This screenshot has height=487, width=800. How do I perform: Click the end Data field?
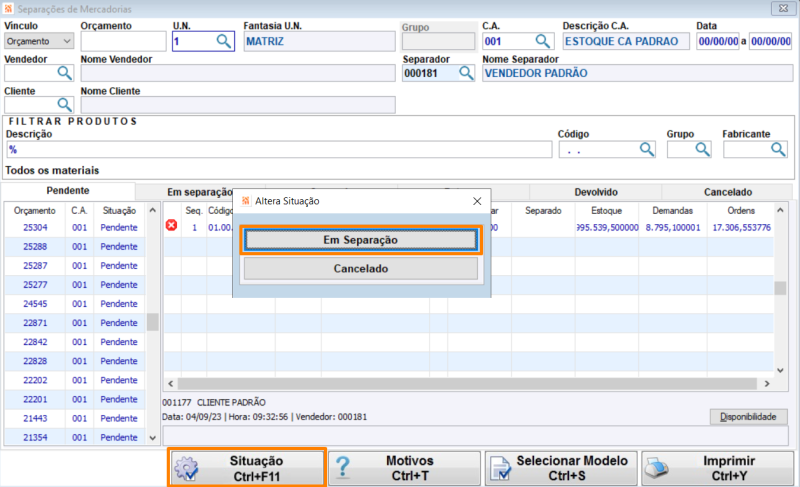pyautogui.click(x=770, y=41)
